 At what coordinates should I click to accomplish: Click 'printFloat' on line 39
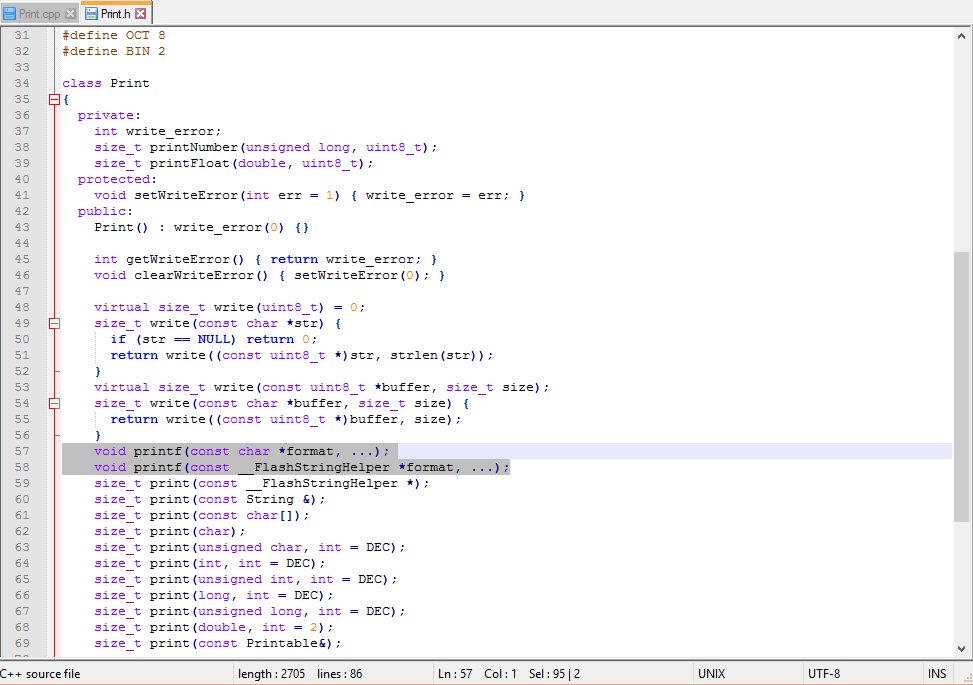click(x=190, y=163)
